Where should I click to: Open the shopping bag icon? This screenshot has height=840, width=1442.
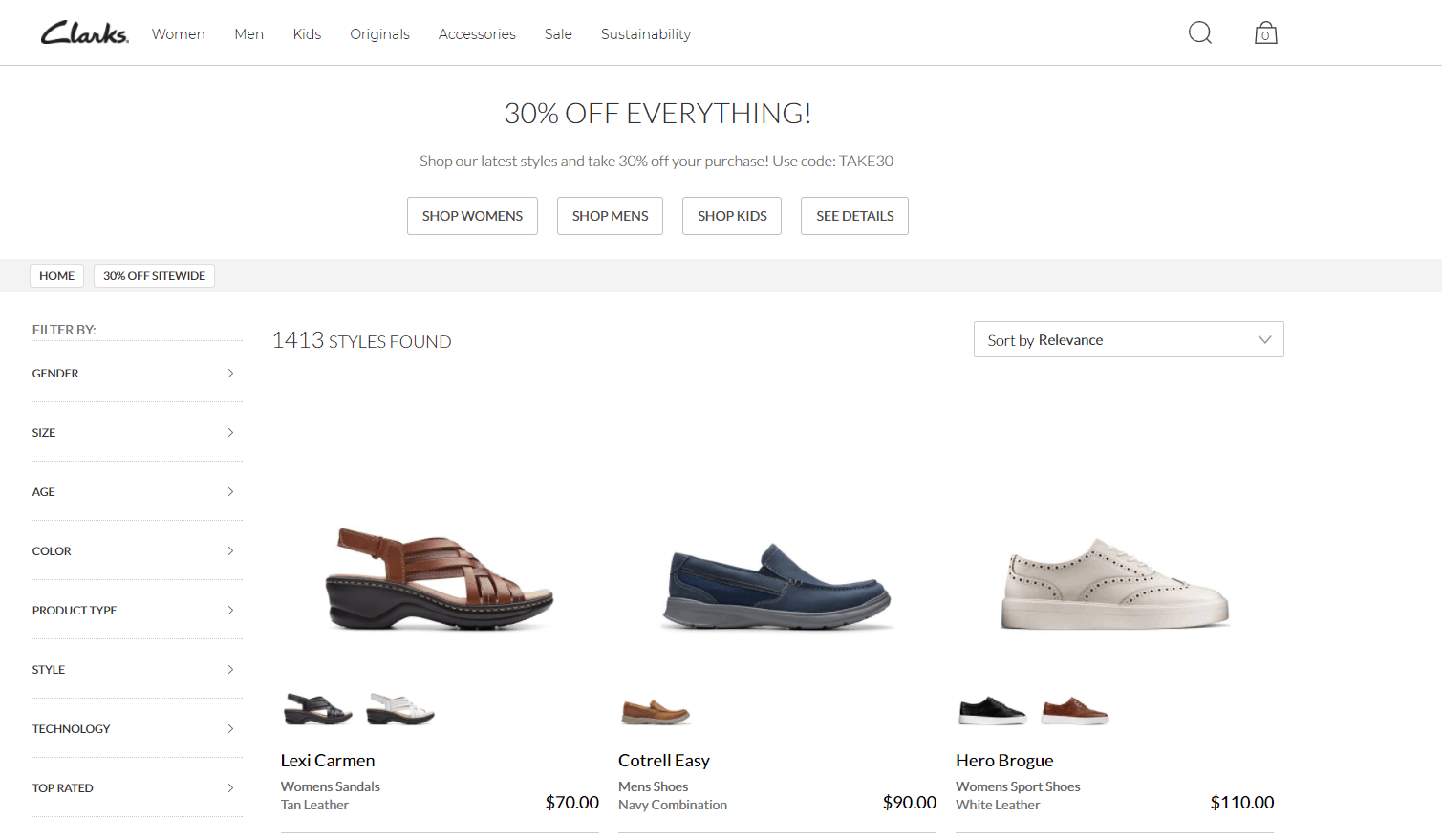pos(1265,33)
